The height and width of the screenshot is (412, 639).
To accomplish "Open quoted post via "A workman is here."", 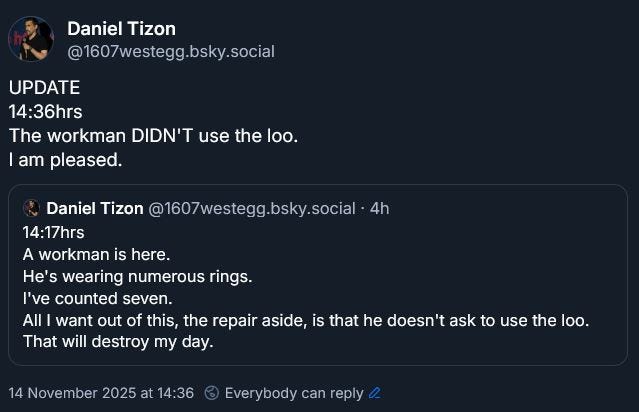I will tap(90, 253).
